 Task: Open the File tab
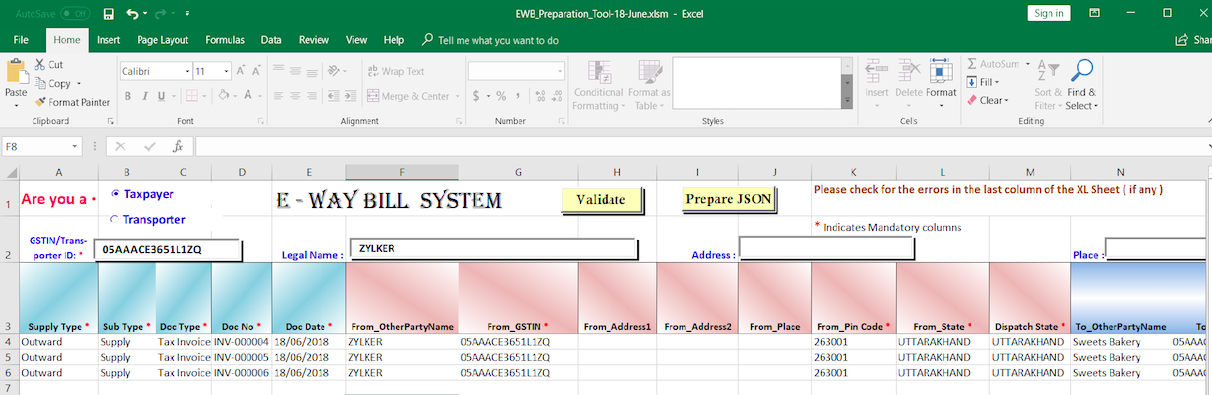21,40
